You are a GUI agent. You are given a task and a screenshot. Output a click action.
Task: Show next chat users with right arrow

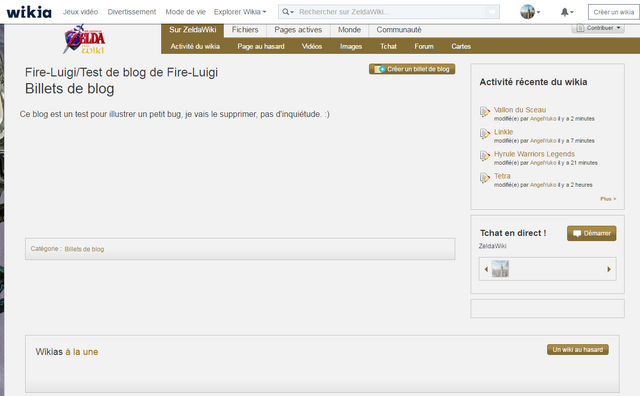click(609, 269)
